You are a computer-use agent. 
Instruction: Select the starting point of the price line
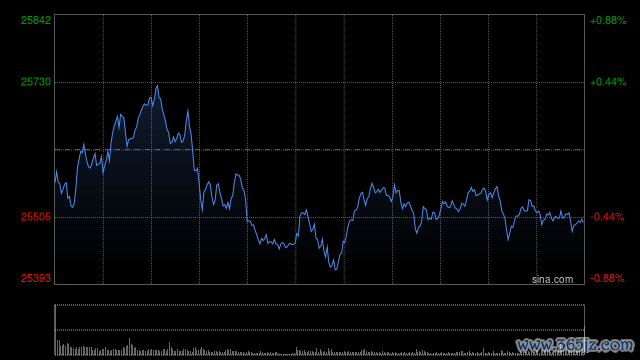(56, 171)
